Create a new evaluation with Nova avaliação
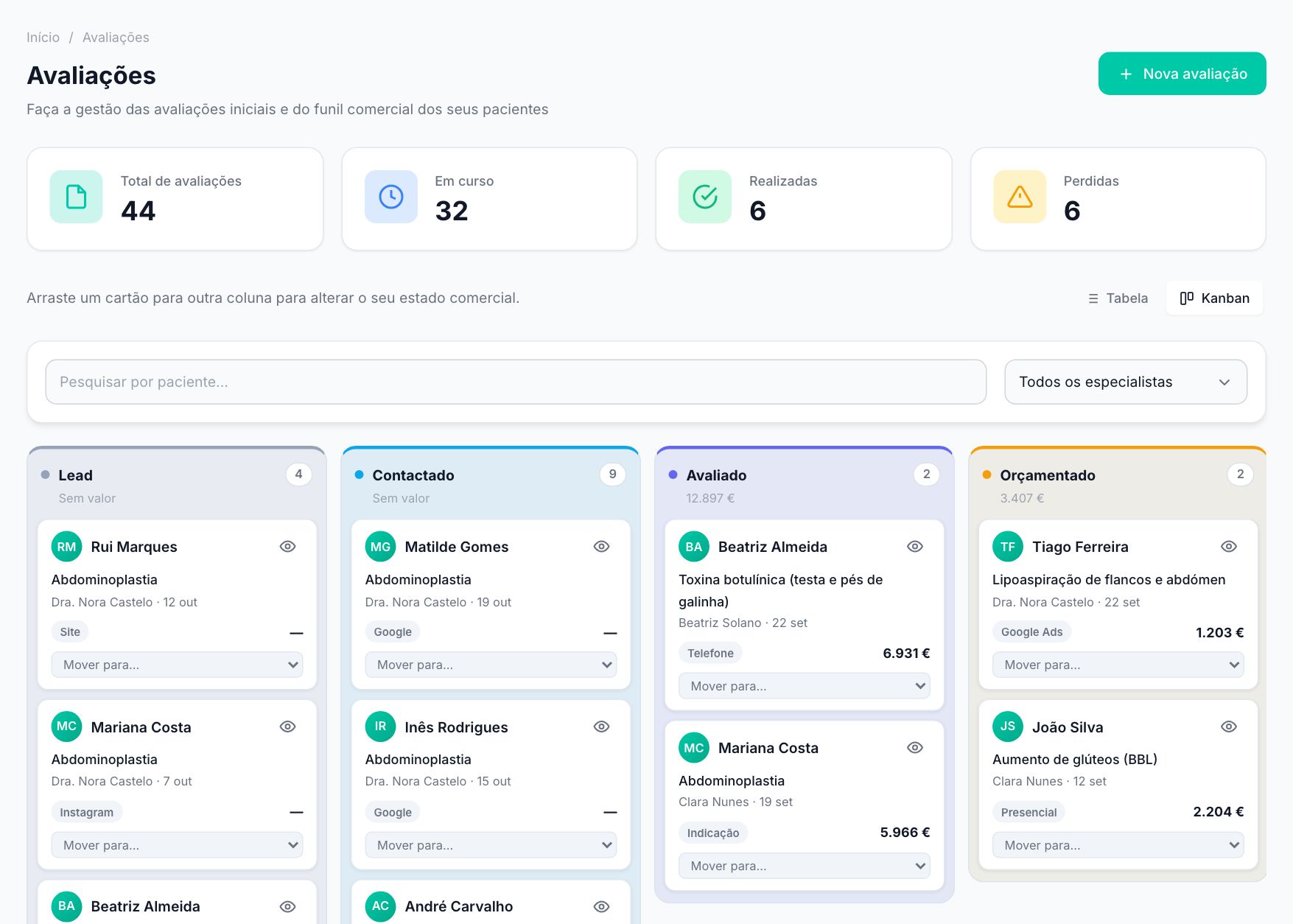Viewport: 1293px width, 924px height. 1182,74
